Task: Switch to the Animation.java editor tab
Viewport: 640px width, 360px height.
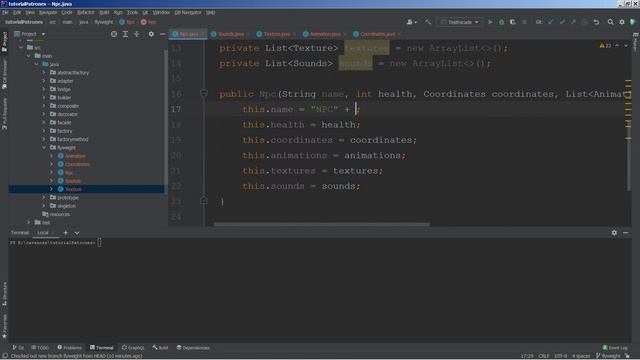Action: [x=324, y=34]
